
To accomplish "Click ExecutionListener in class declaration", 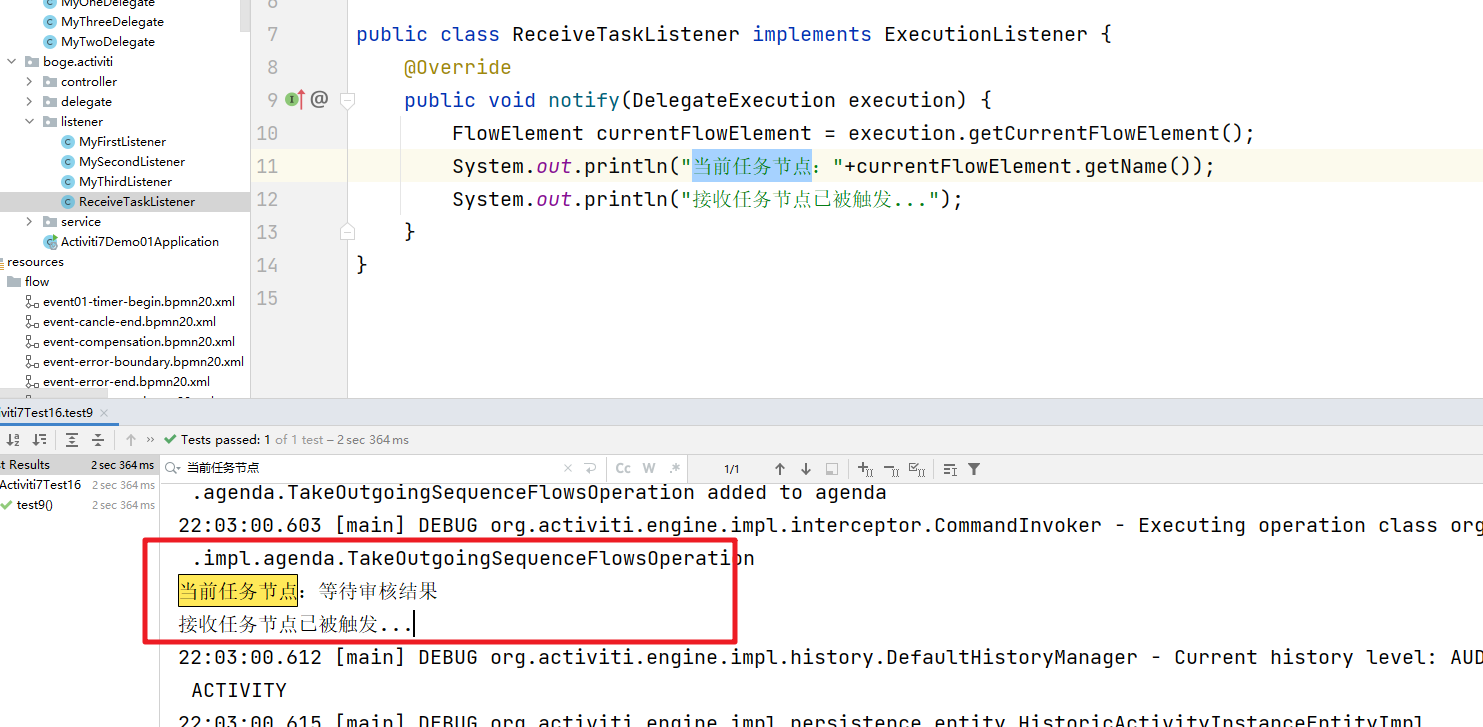I will coord(986,34).
